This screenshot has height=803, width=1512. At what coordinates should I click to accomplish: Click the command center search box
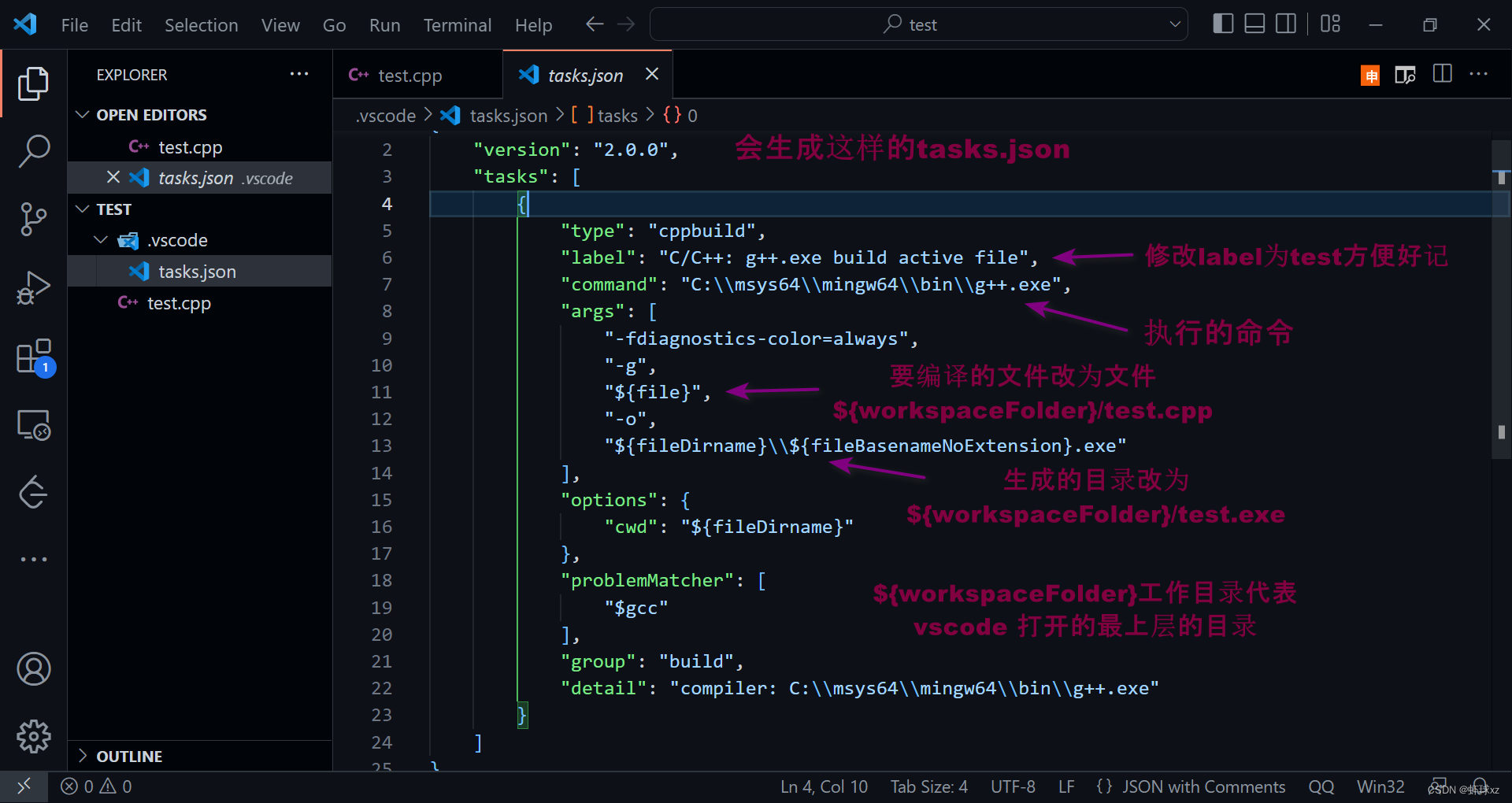(x=918, y=24)
